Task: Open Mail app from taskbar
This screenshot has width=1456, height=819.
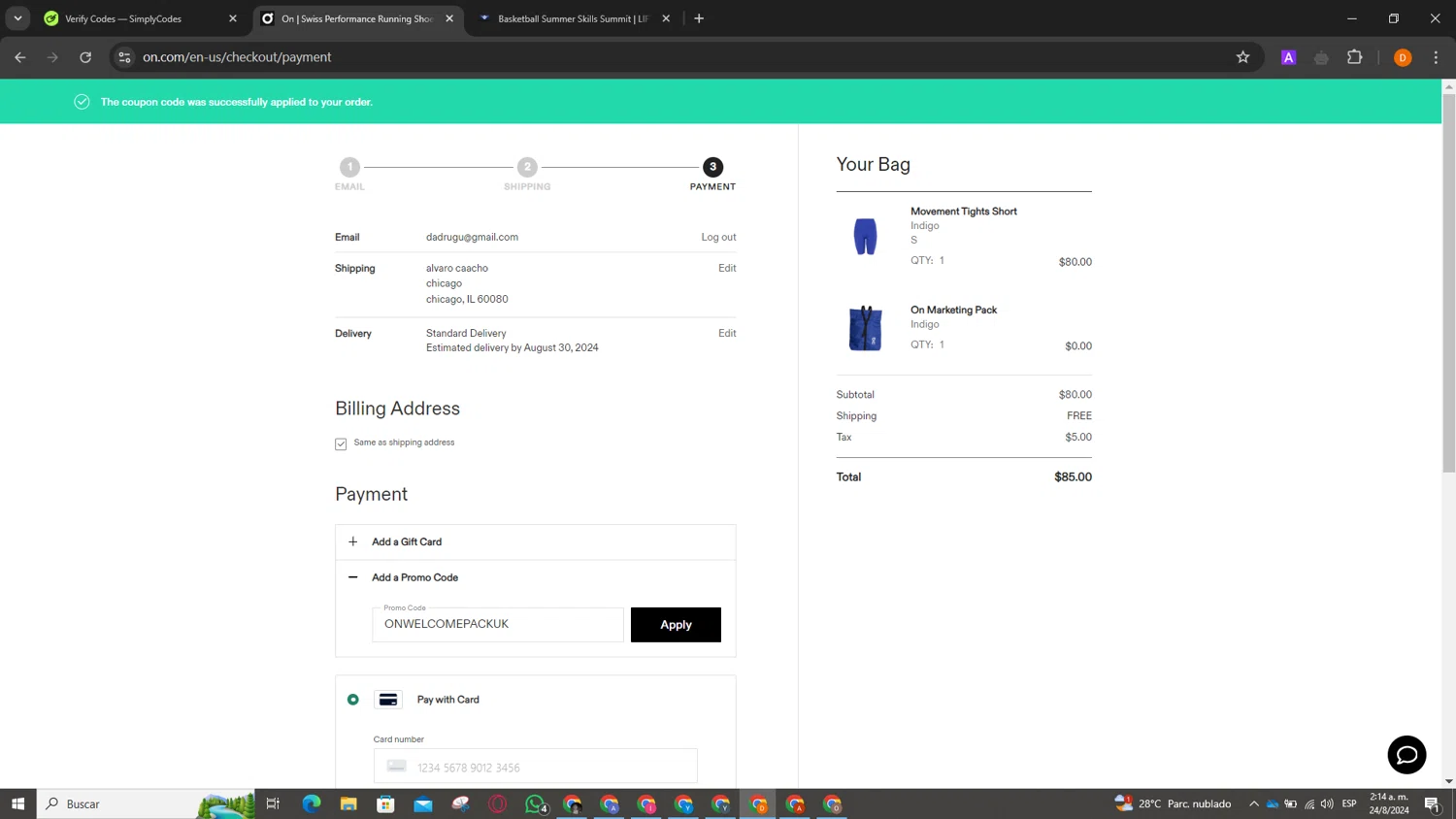Action: tap(423, 803)
